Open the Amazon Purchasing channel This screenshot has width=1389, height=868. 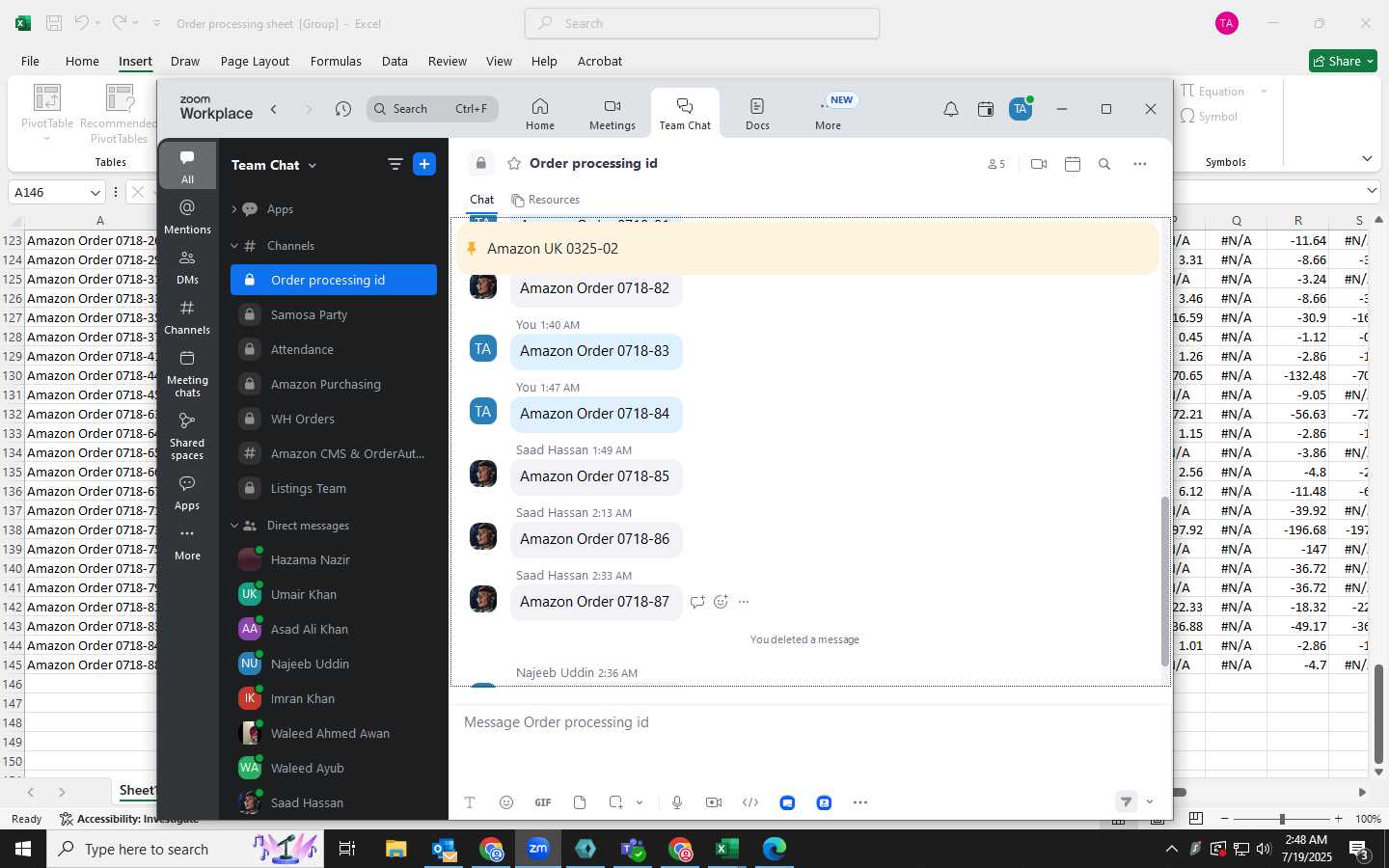[334, 385]
